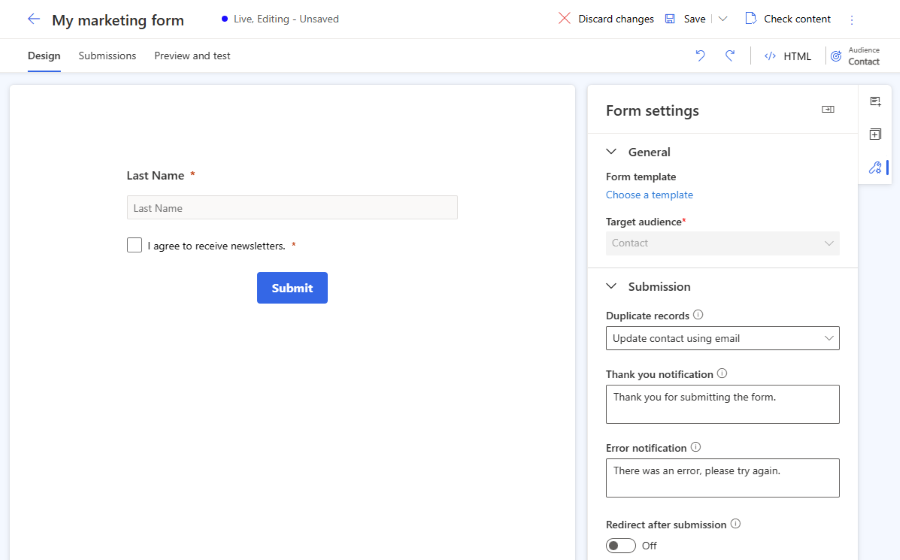Open the Duplicate records dropdown
The height and width of the screenshot is (560, 900).
[x=723, y=338]
